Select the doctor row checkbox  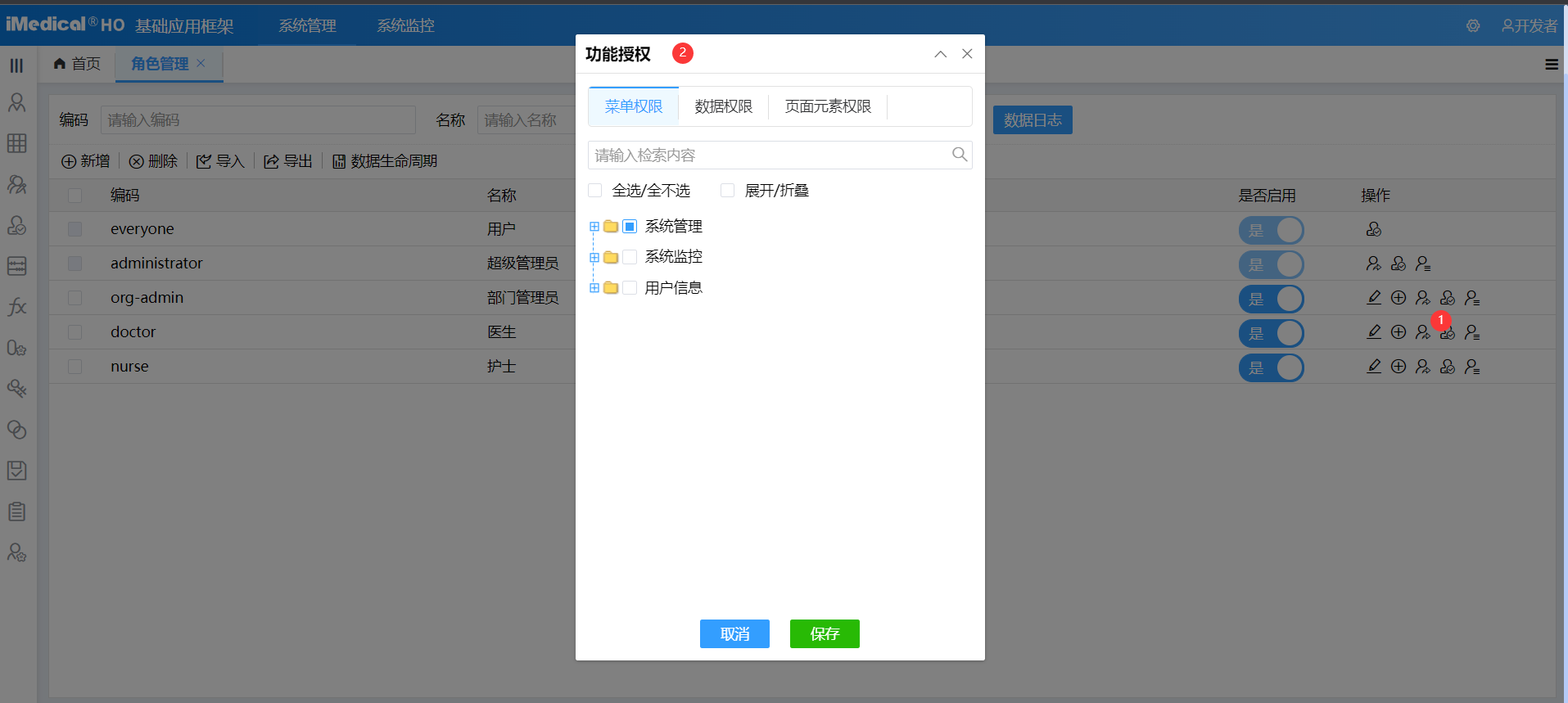(x=75, y=332)
